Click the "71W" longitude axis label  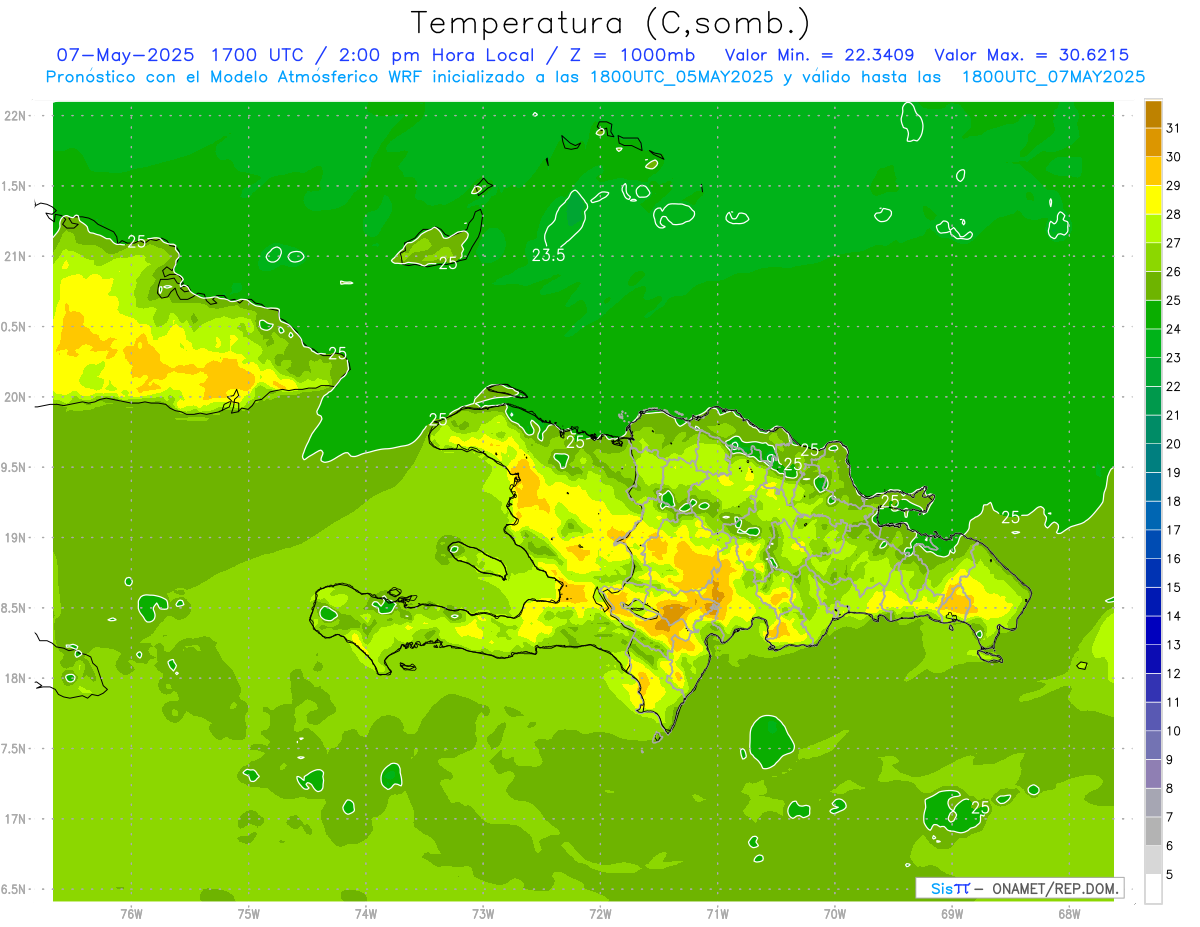click(x=717, y=914)
